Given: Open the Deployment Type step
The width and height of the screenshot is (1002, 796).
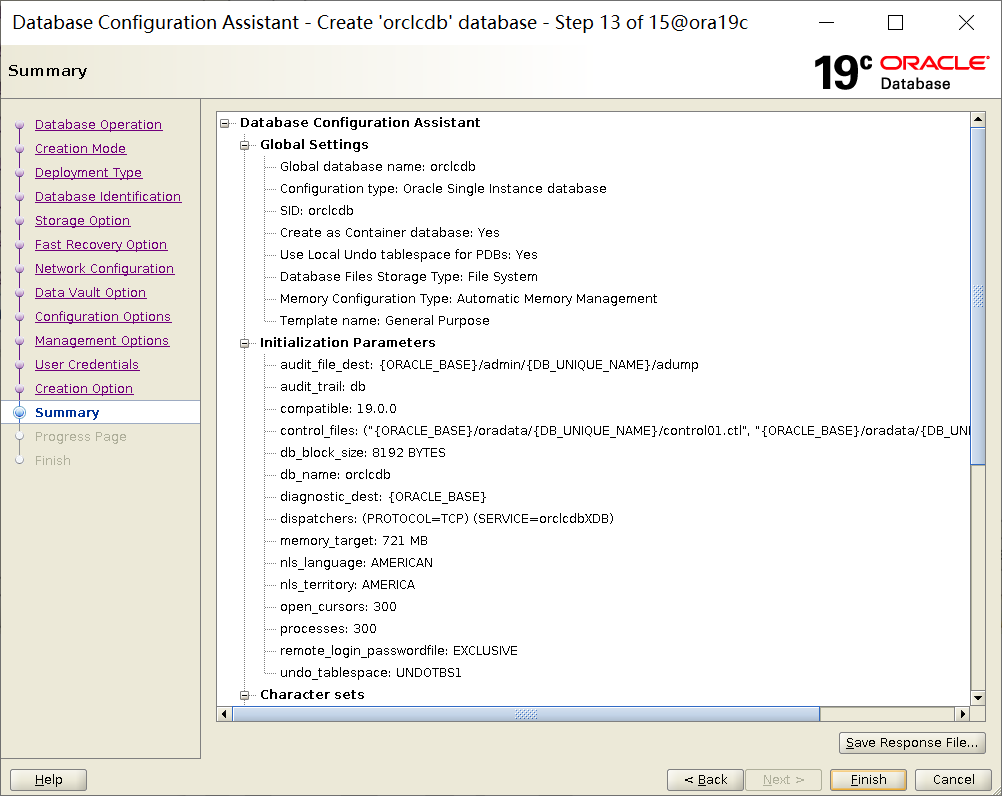Looking at the screenshot, I should [x=88, y=173].
